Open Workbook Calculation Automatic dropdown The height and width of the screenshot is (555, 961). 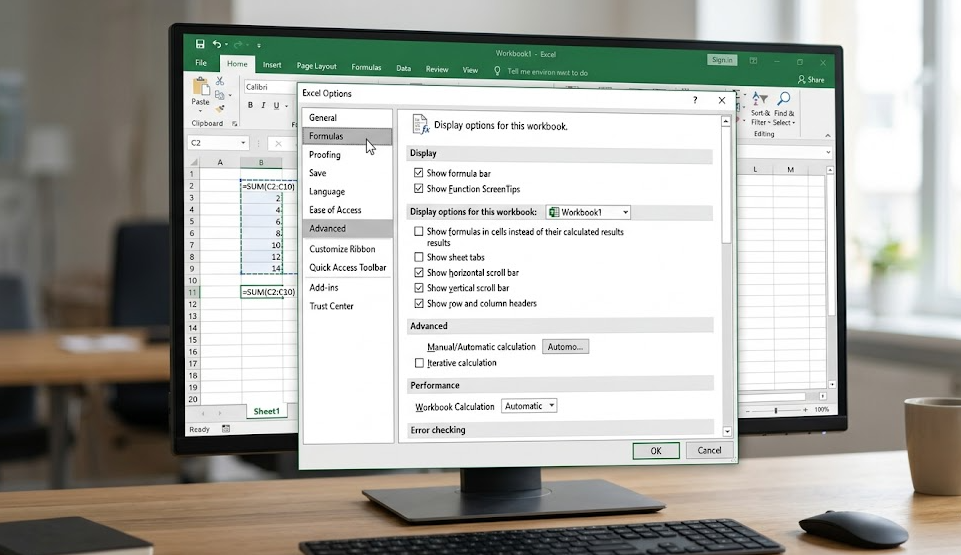point(529,406)
